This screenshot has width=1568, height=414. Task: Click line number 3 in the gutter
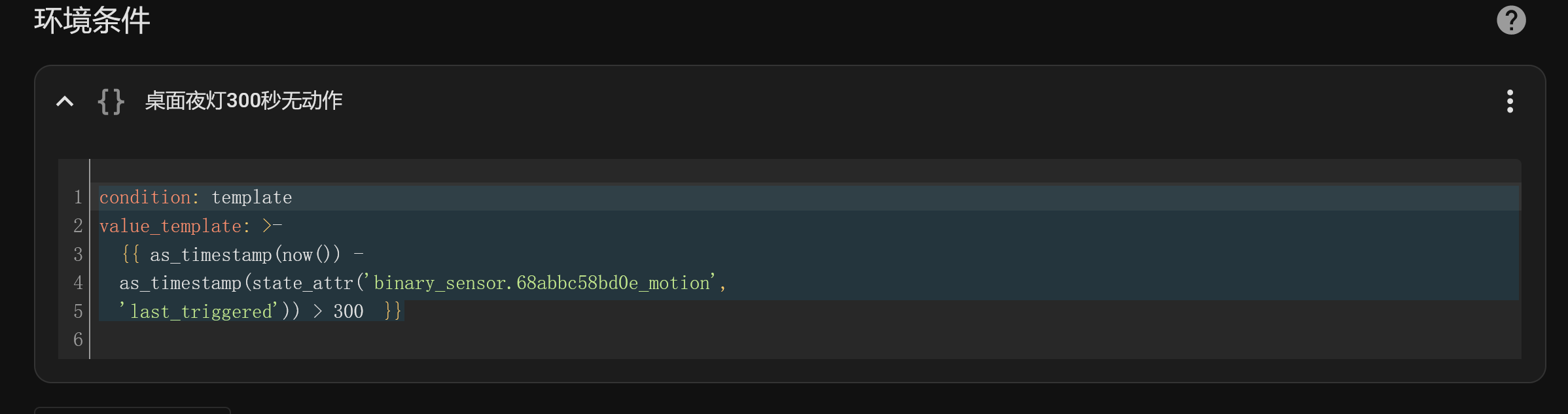pyautogui.click(x=78, y=254)
